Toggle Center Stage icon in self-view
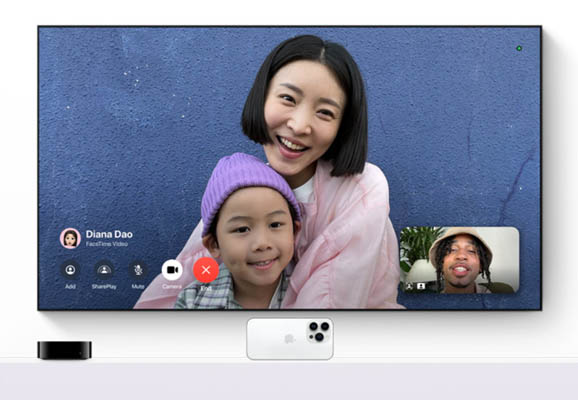Viewport: 578px width, 400px height. [x=409, y=286]
